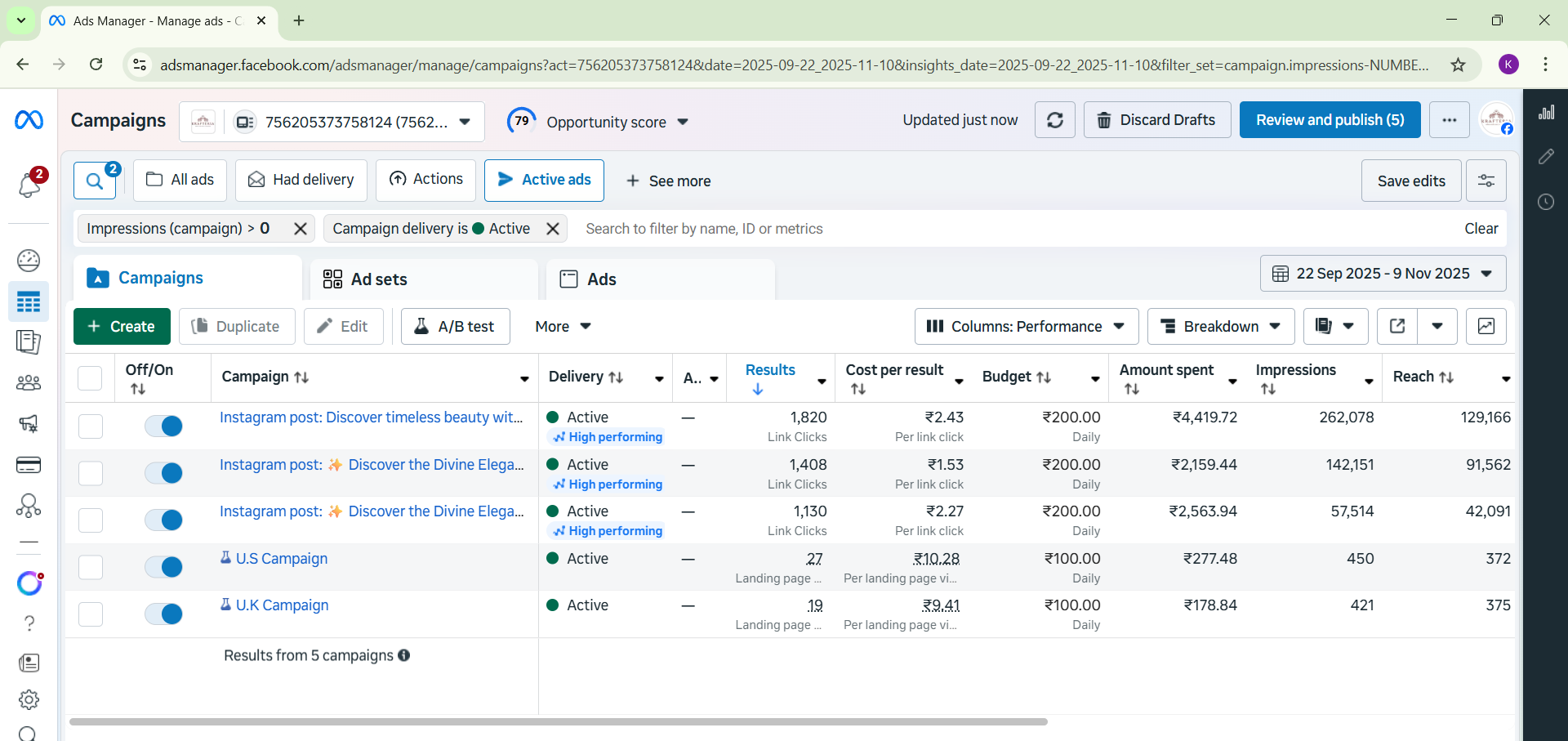The height and width of the screenshot is (741, 1568).
Task: Open the charts view icon button
Action: coord(1486,326)
